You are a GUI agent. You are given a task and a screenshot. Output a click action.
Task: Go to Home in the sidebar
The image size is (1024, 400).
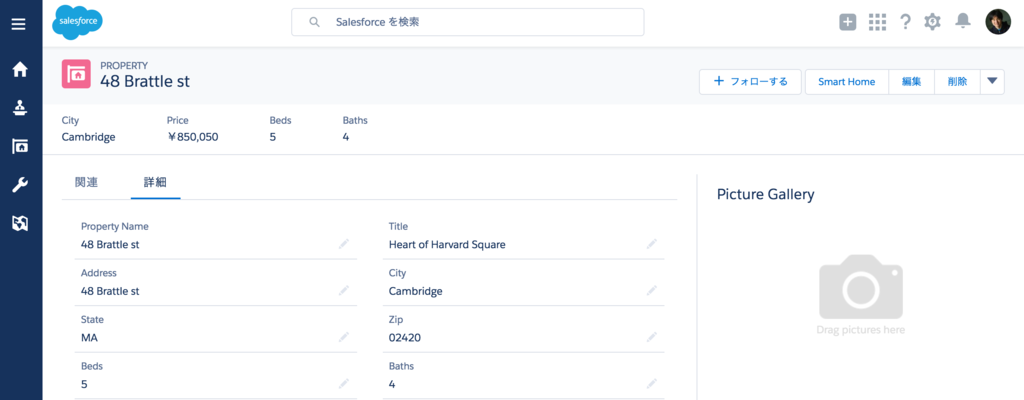19,70
